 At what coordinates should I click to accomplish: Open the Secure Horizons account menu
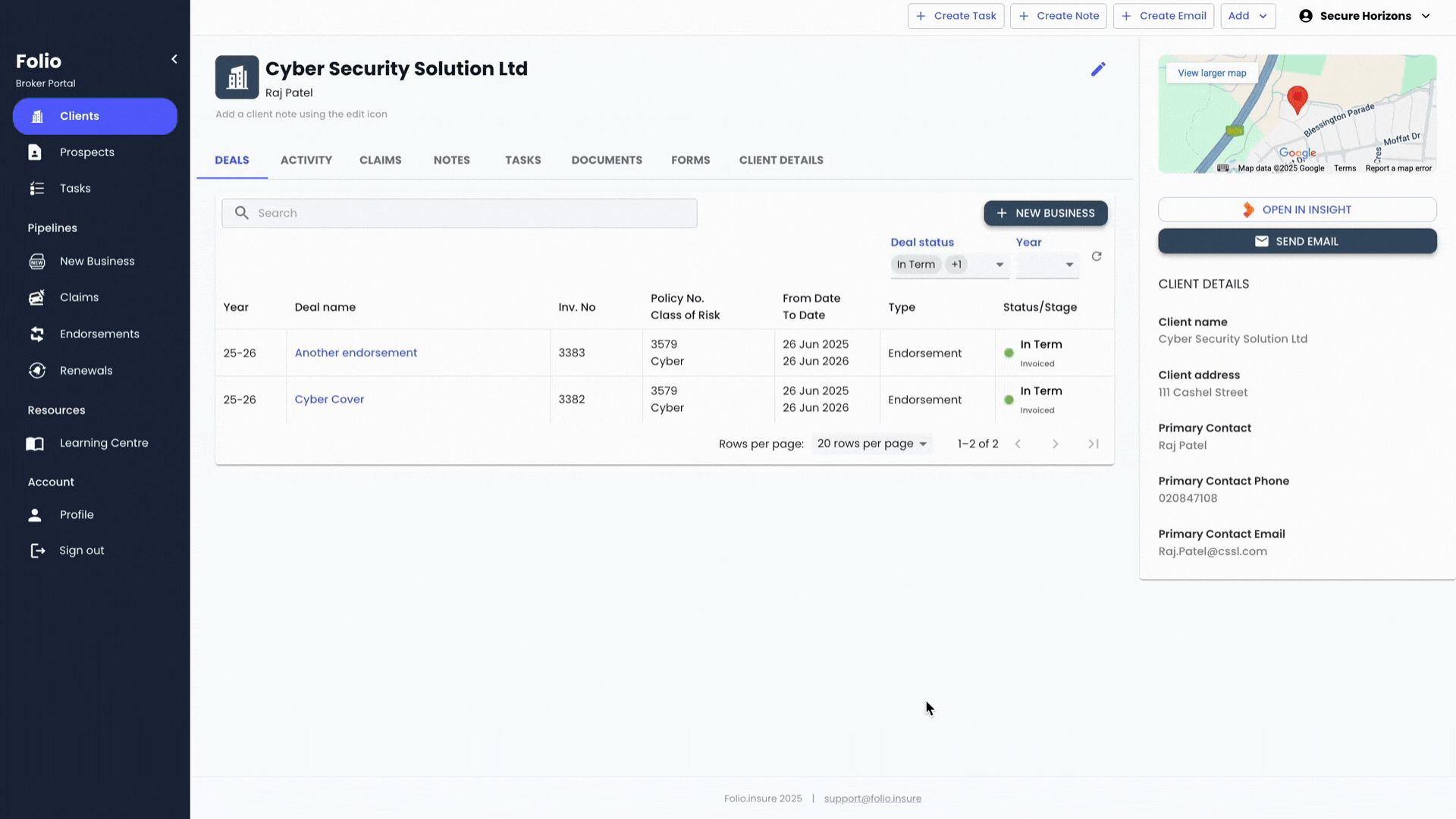(x=1365, y=16)
